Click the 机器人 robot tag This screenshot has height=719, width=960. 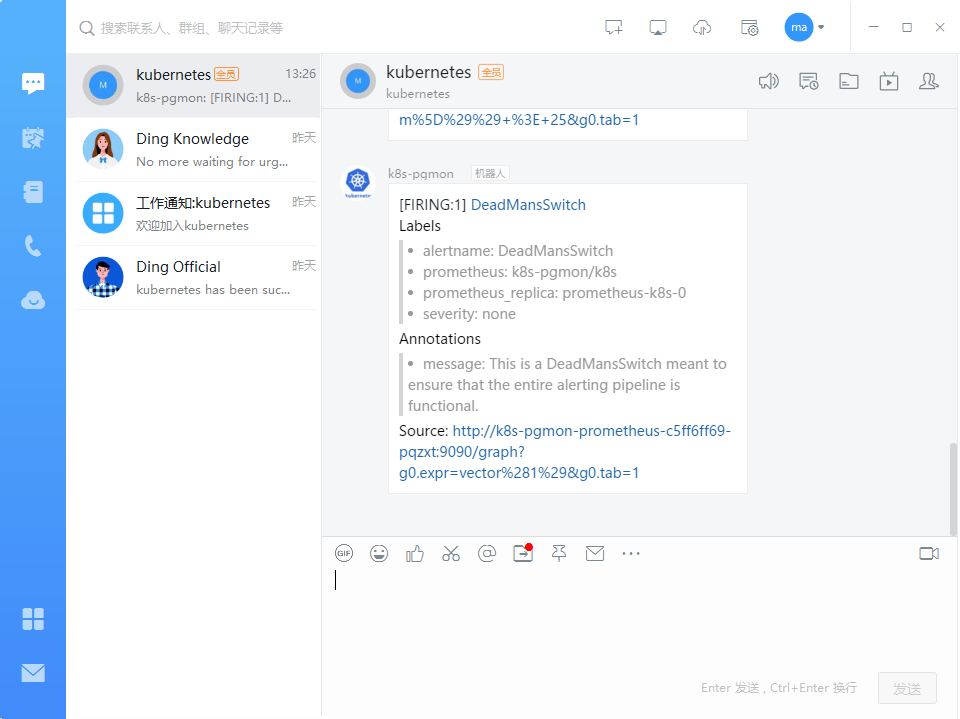pyautogui.click(x=490, y=174)
